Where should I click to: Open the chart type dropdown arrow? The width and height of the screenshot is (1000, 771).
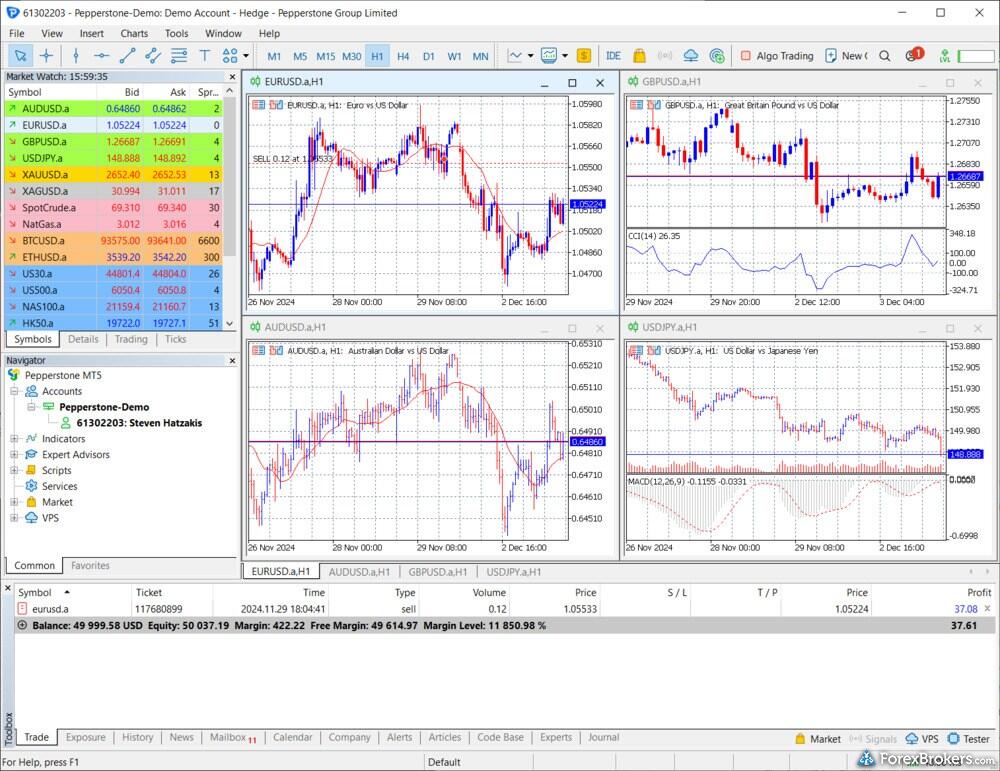point(530,56)
